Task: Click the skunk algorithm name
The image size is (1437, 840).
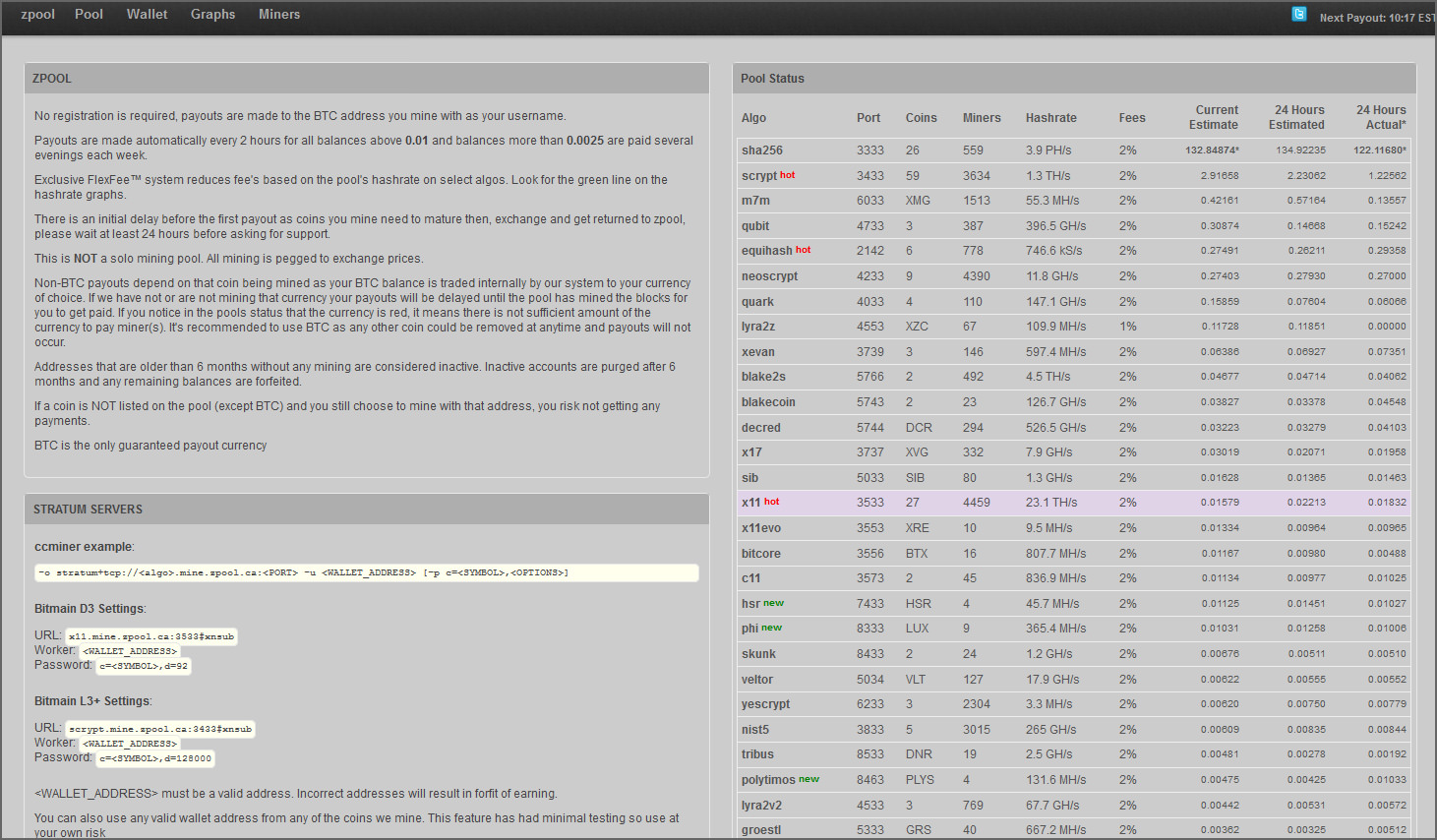Action: pyautogui.click(x=758, y=654)
